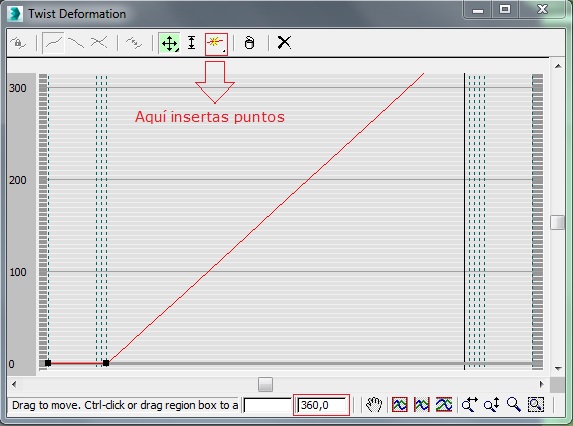This screenshot has width=573, height=426.
Task: Click the scroll left arrow
Action: (x=14, y=384)
